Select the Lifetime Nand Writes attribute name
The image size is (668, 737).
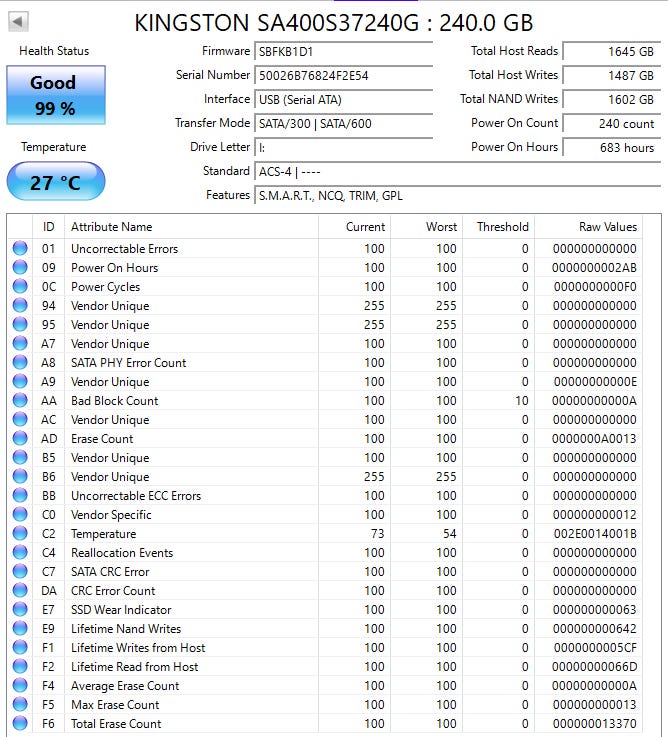[126, 628]
